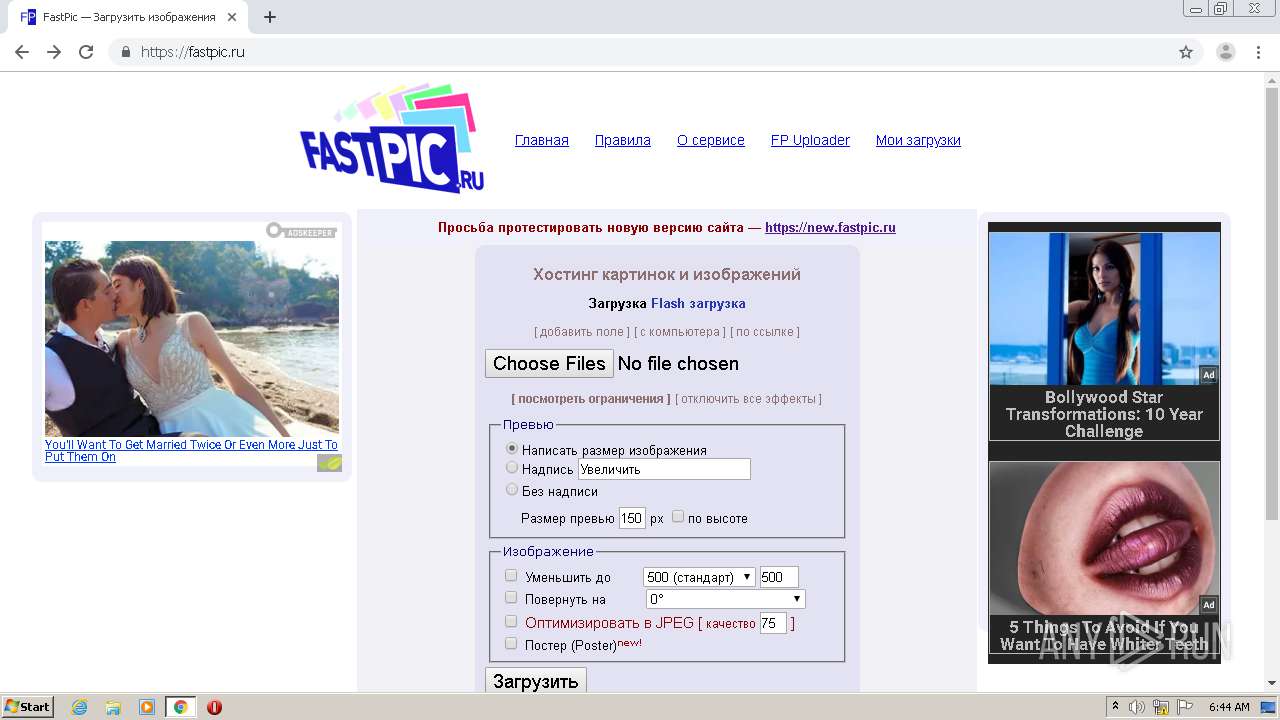Switch to 'Flash загрузка' mode
Image resolution: width=1280 pixels, height=720 pixels.
[x=698, y=303]
